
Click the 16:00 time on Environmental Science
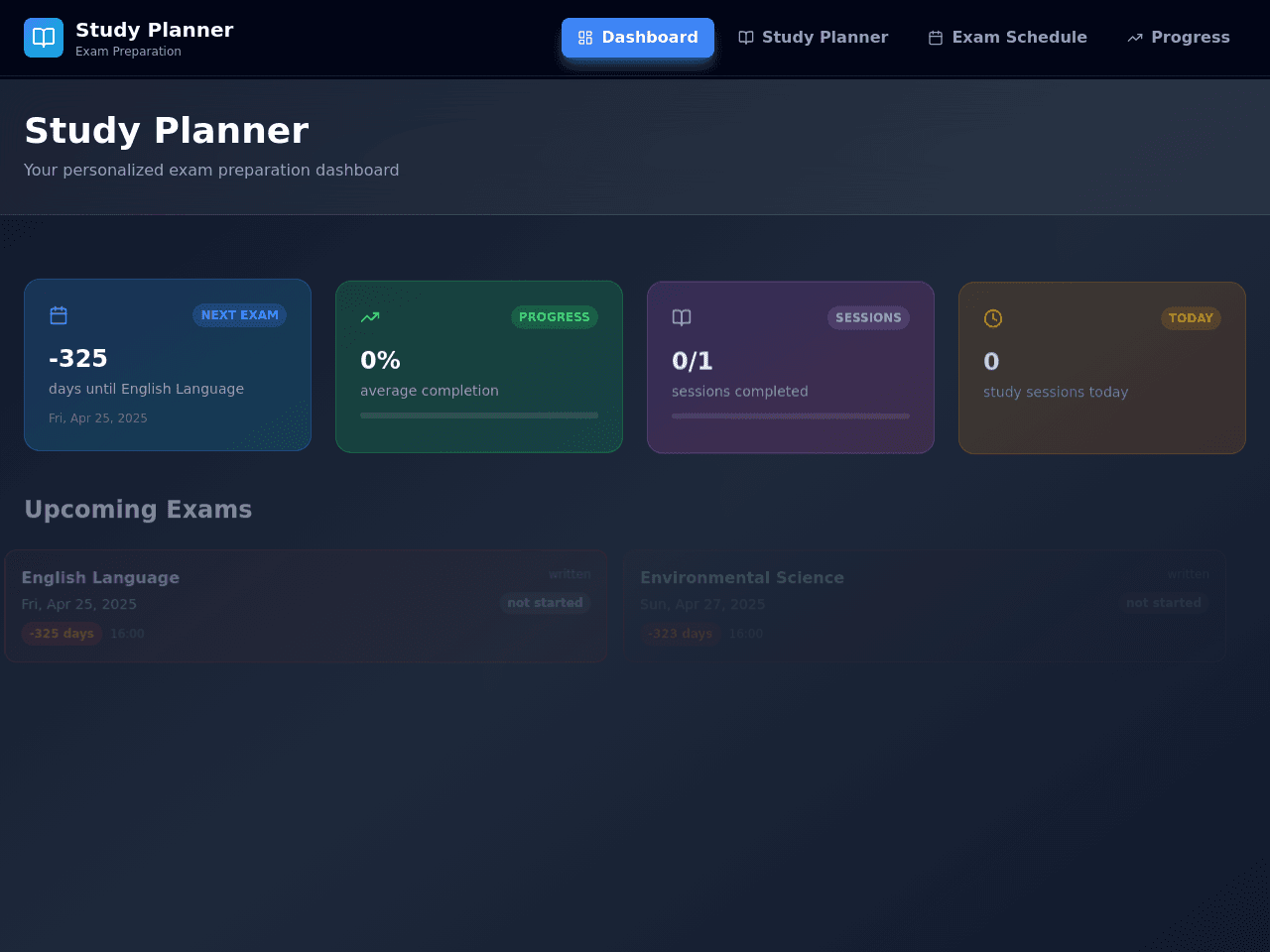(746, 634)
